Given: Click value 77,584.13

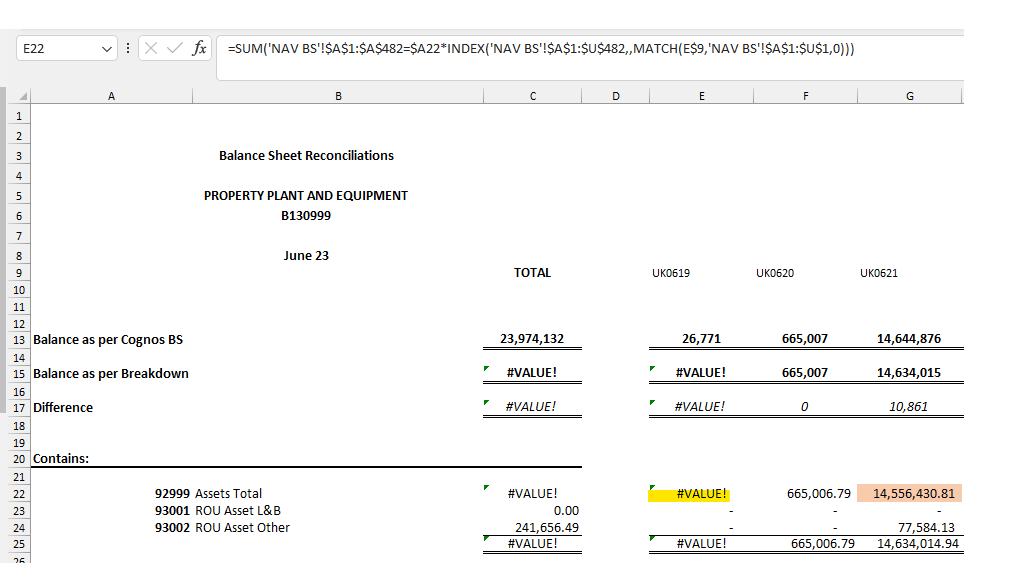Looking at the screenshot, I should [926, 528].
